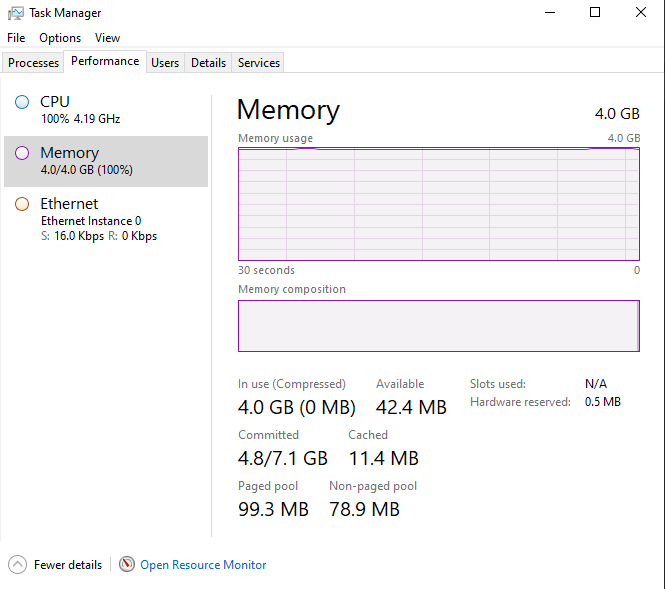The width and height of the screenshot is (665, 589).
Task: Open Resource Monitor link
Action: tap(203, 565)
